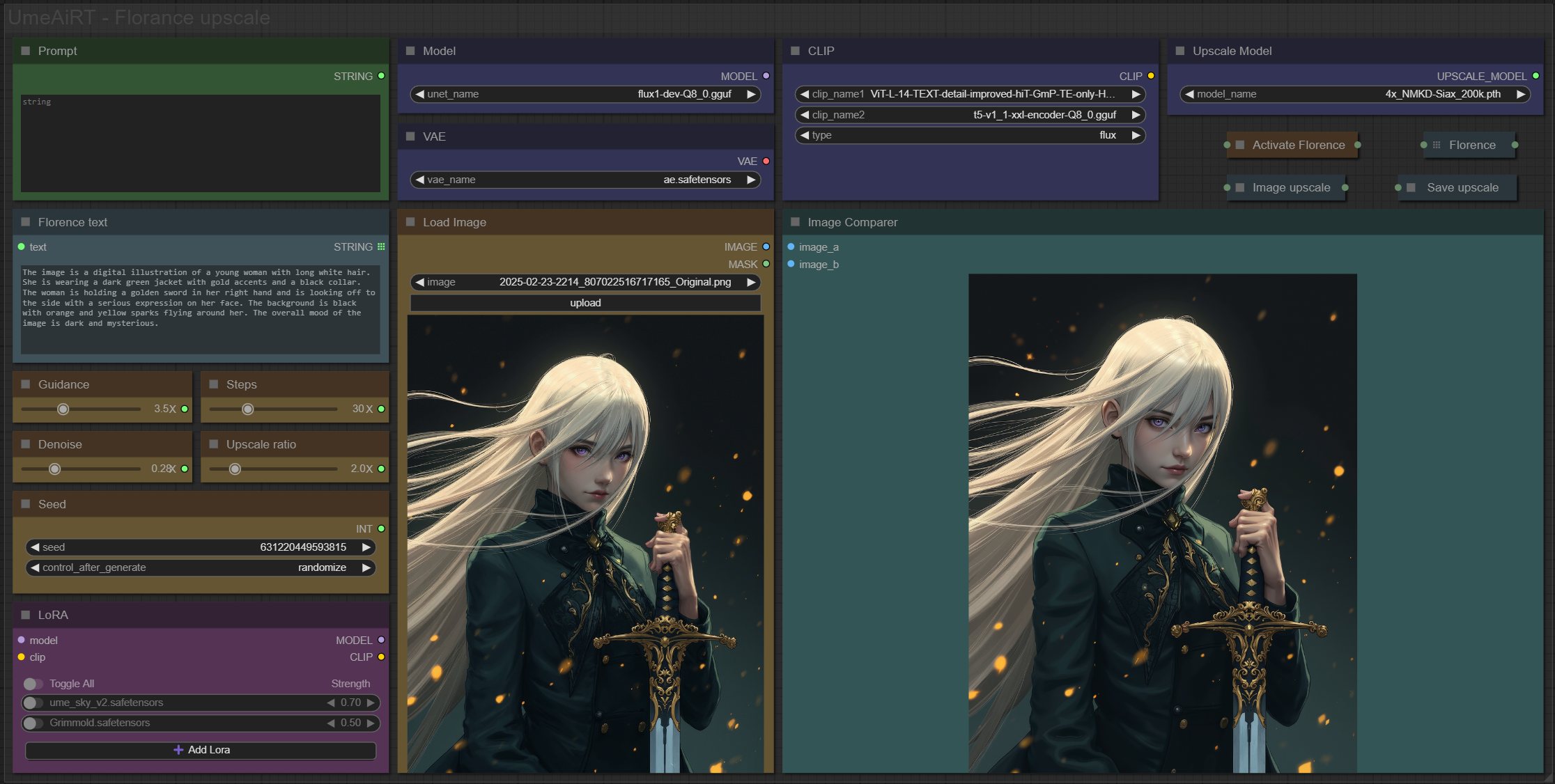Click the Save upscale node square icon

pos(1411,187)
